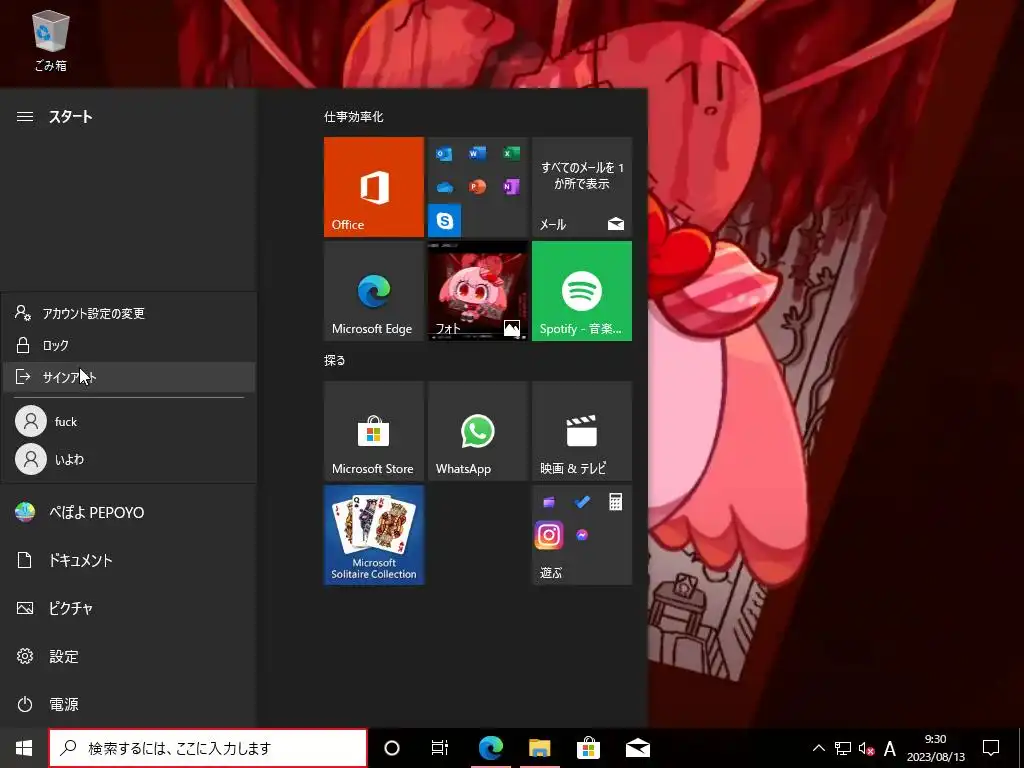
Task: Select ごみ箱 recycle bin desktop icon
Action: [50, 40]
